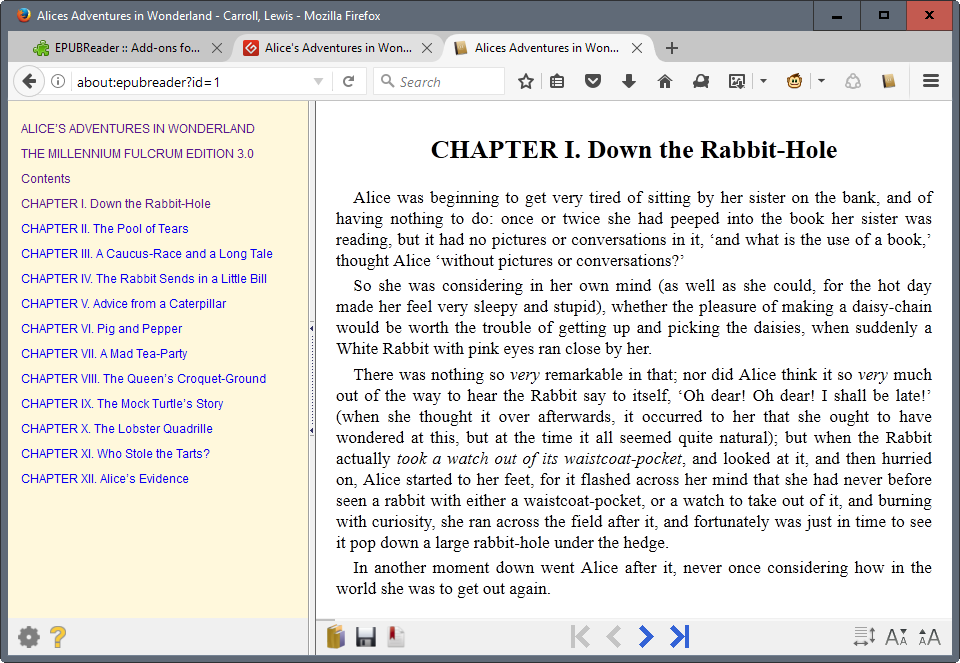Click the red bookmark page icon
The image size is (960, 663).
396,637
